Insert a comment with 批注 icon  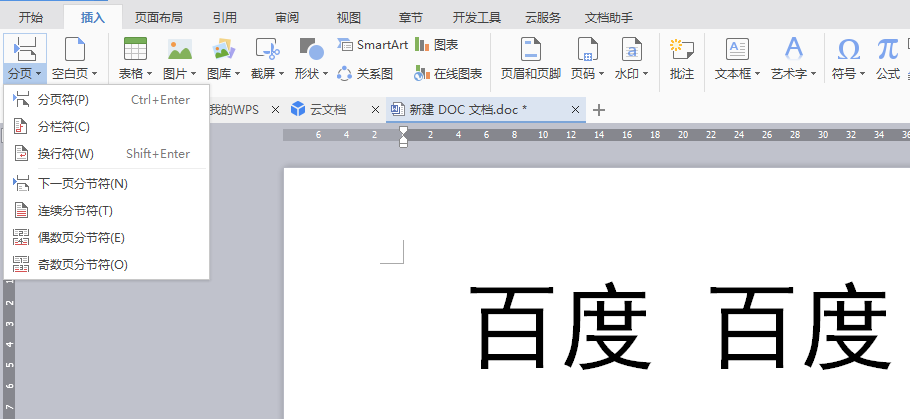tap(682, 49)
